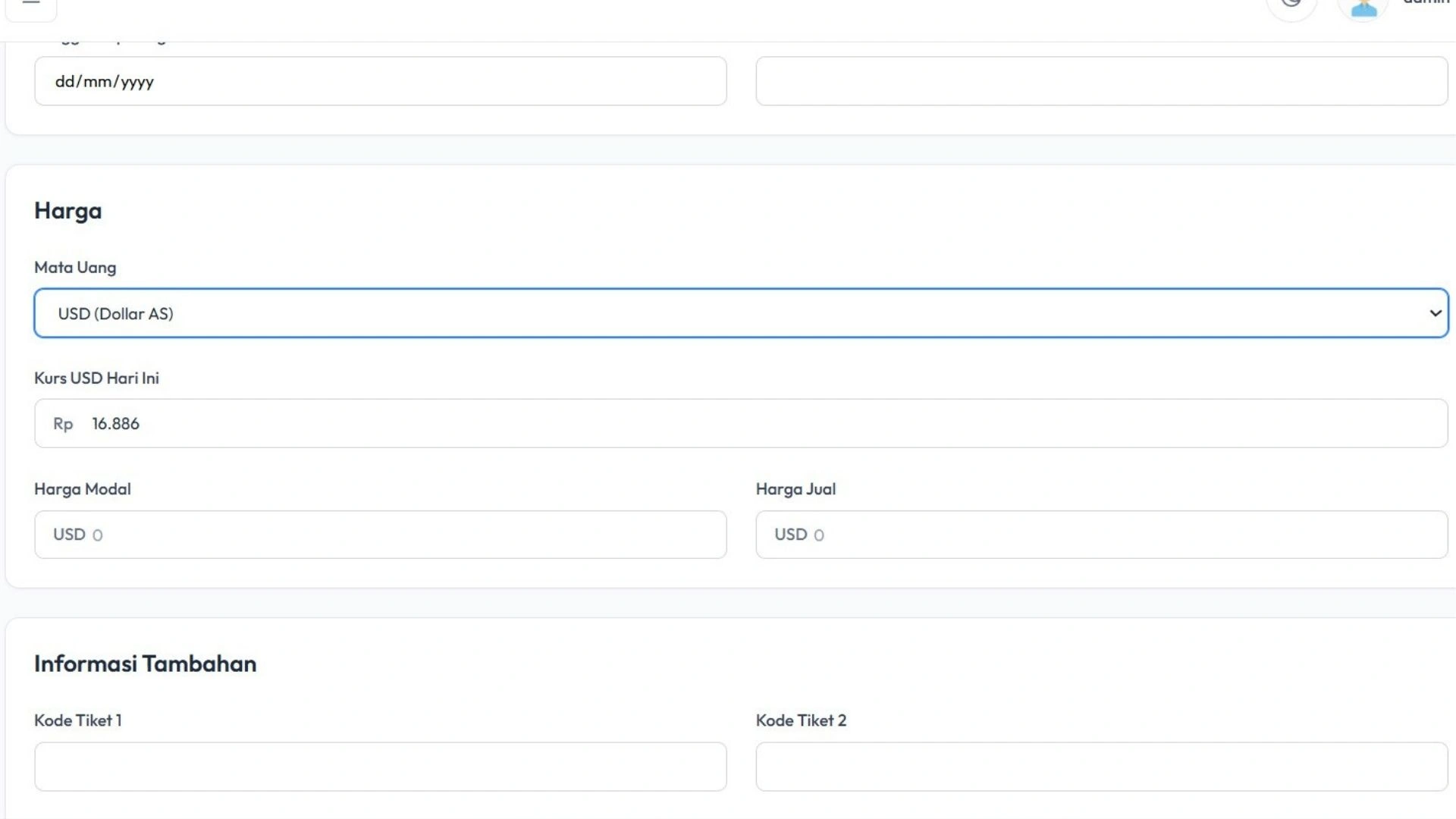Click the USD prefix in Harga Jual
This screenshot has height=819, width=1456.
[790, 535]
